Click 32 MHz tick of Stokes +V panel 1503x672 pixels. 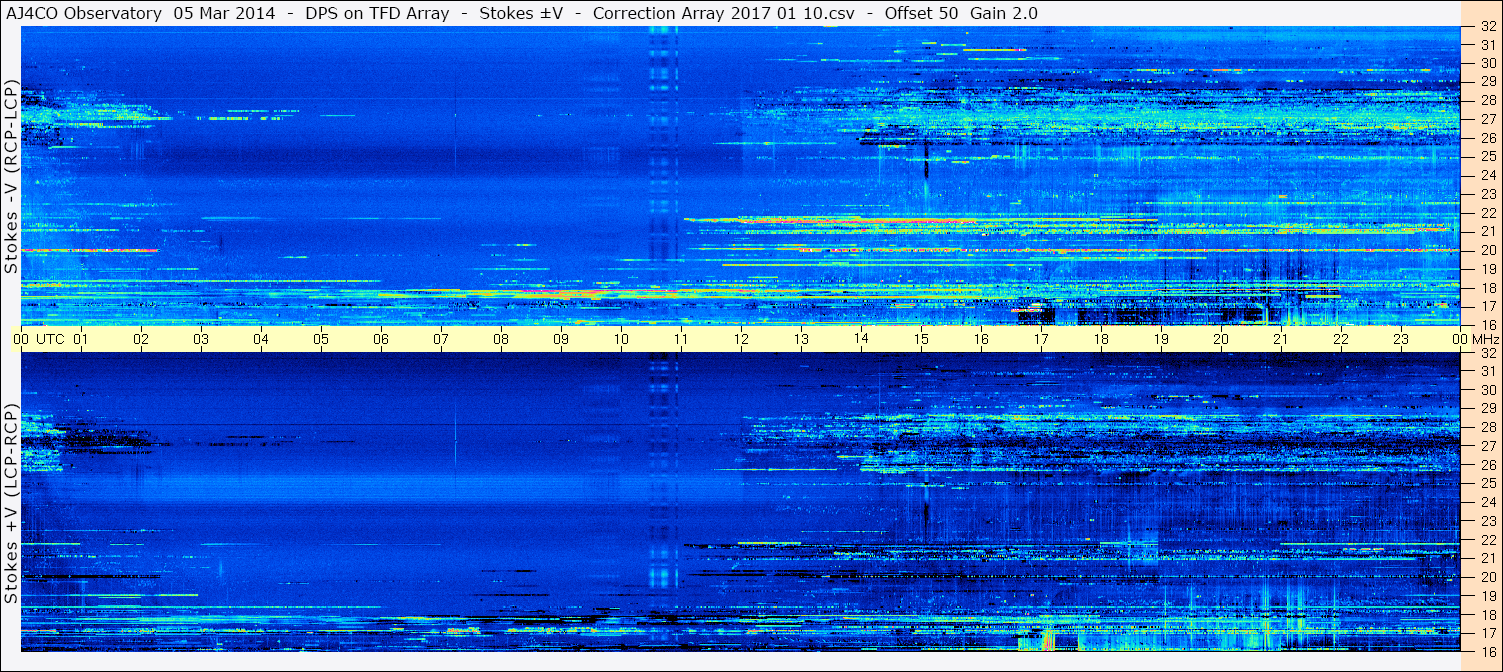pos(1487,353)
